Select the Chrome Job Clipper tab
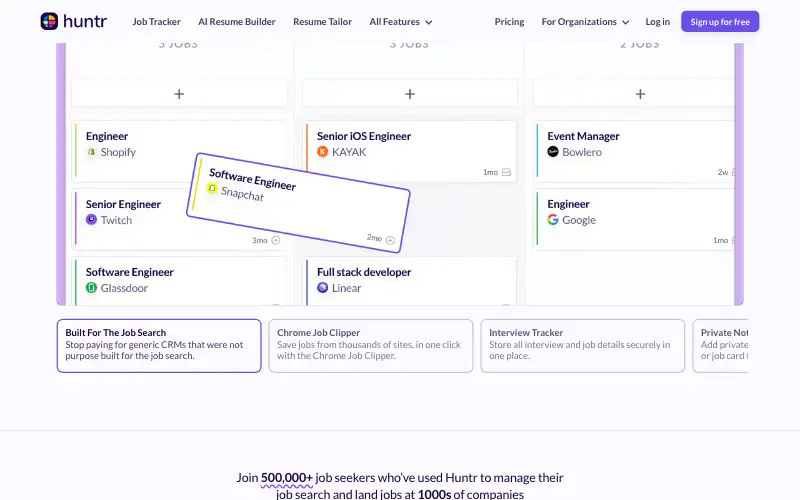This screenshot has width=800, height=500. [x=371, y=346]
